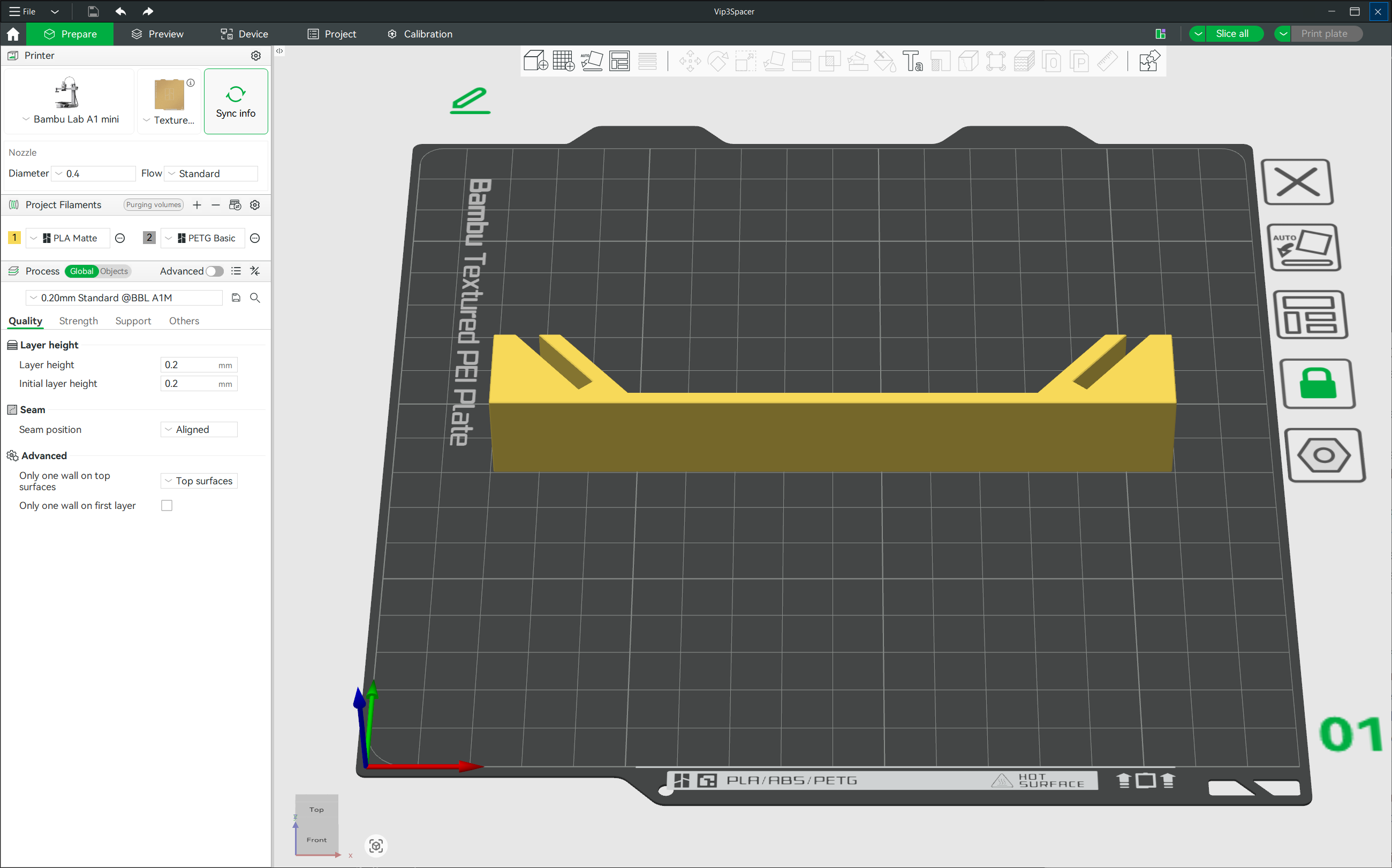The height and width of the screenshot is (868, 1392).
Task: Open the File menu
Action: [23, 11]
